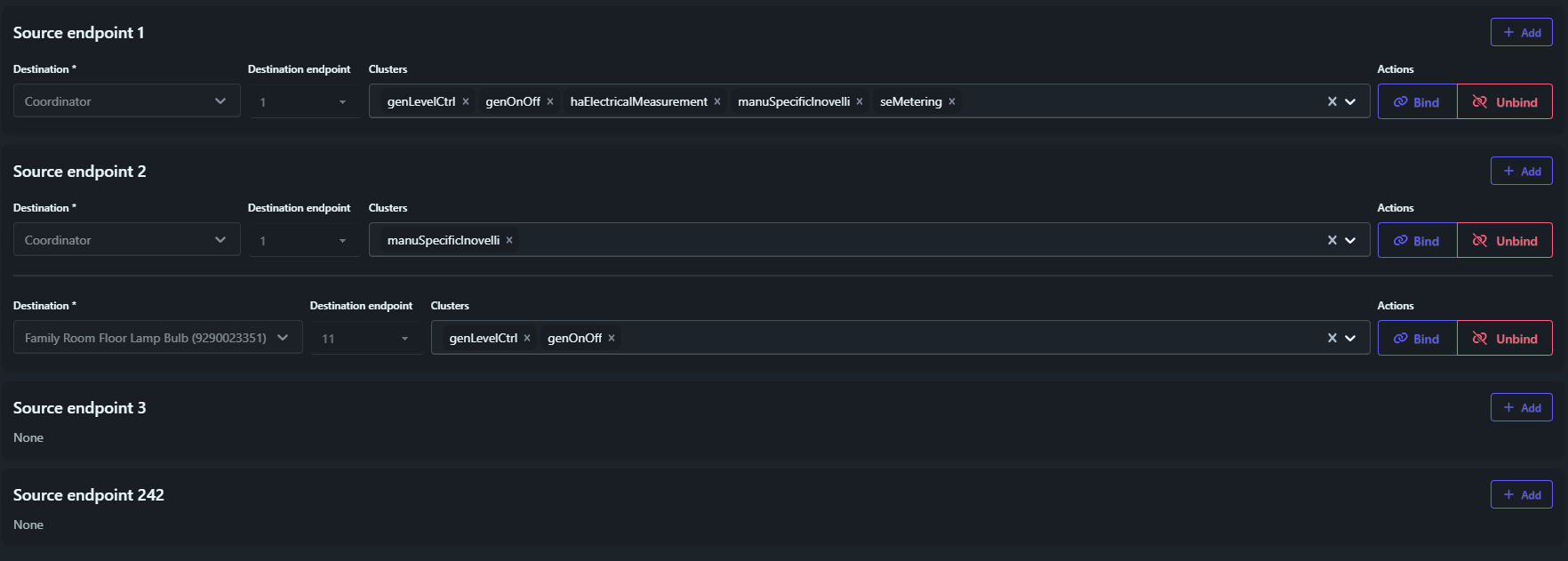The width and height of the screenshot is (1568, 561).
Task: Add a binding to Source endpoint 242
Action: [1521, 495]
